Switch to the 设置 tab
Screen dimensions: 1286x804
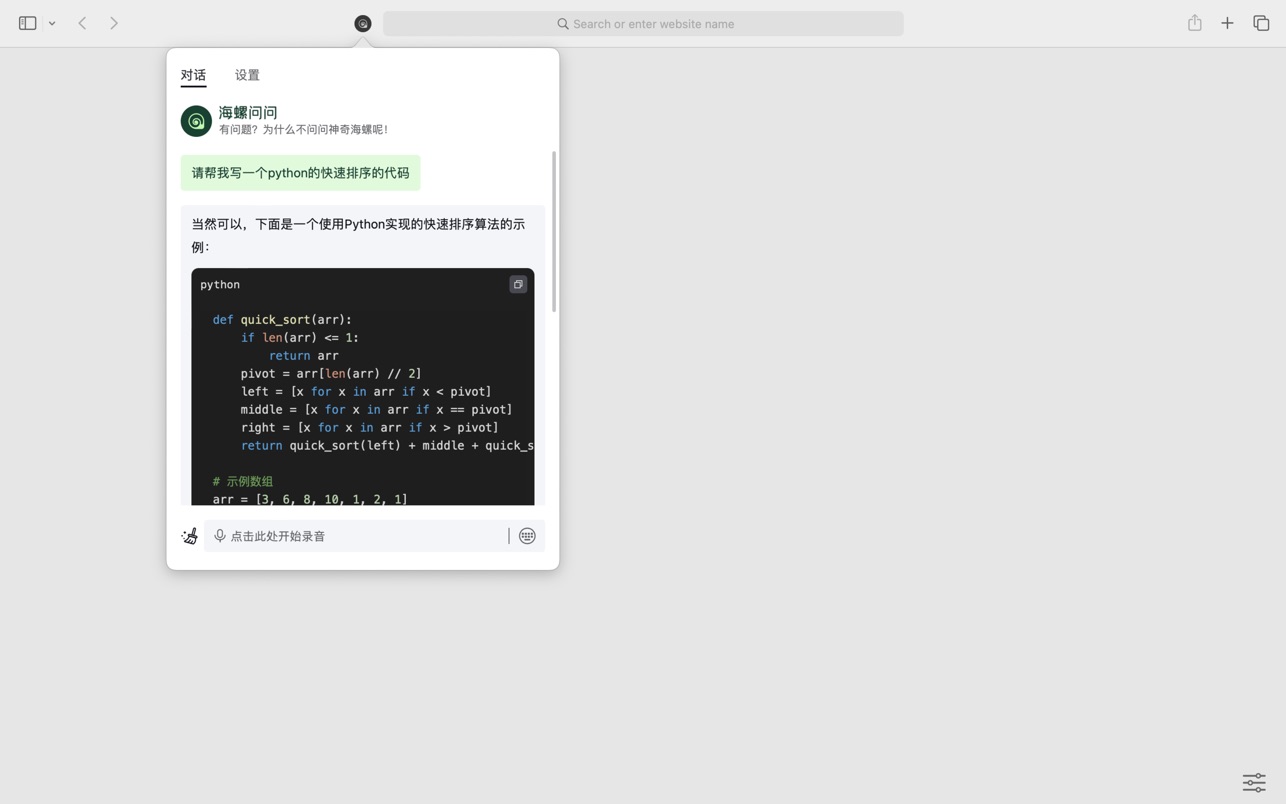[247, 75]
